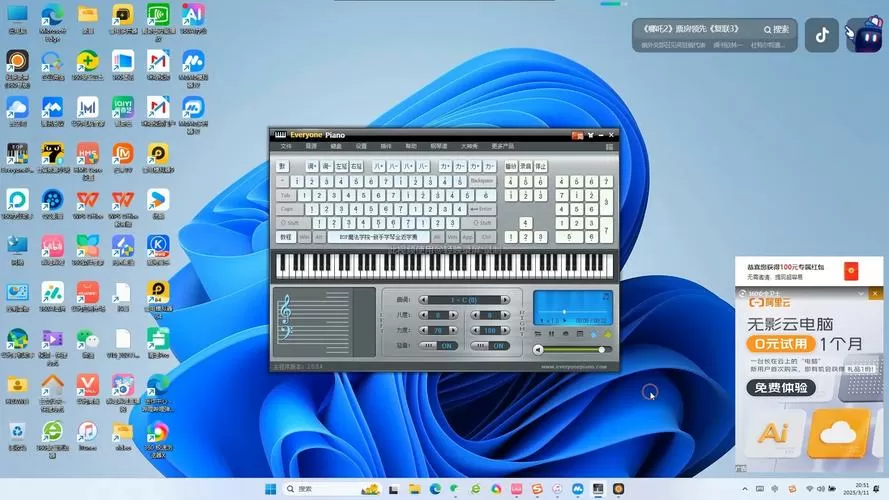889x500 pixels.
Task: Decrease left-hand 八度 with left arrow
Action: (x=423, y=315)
